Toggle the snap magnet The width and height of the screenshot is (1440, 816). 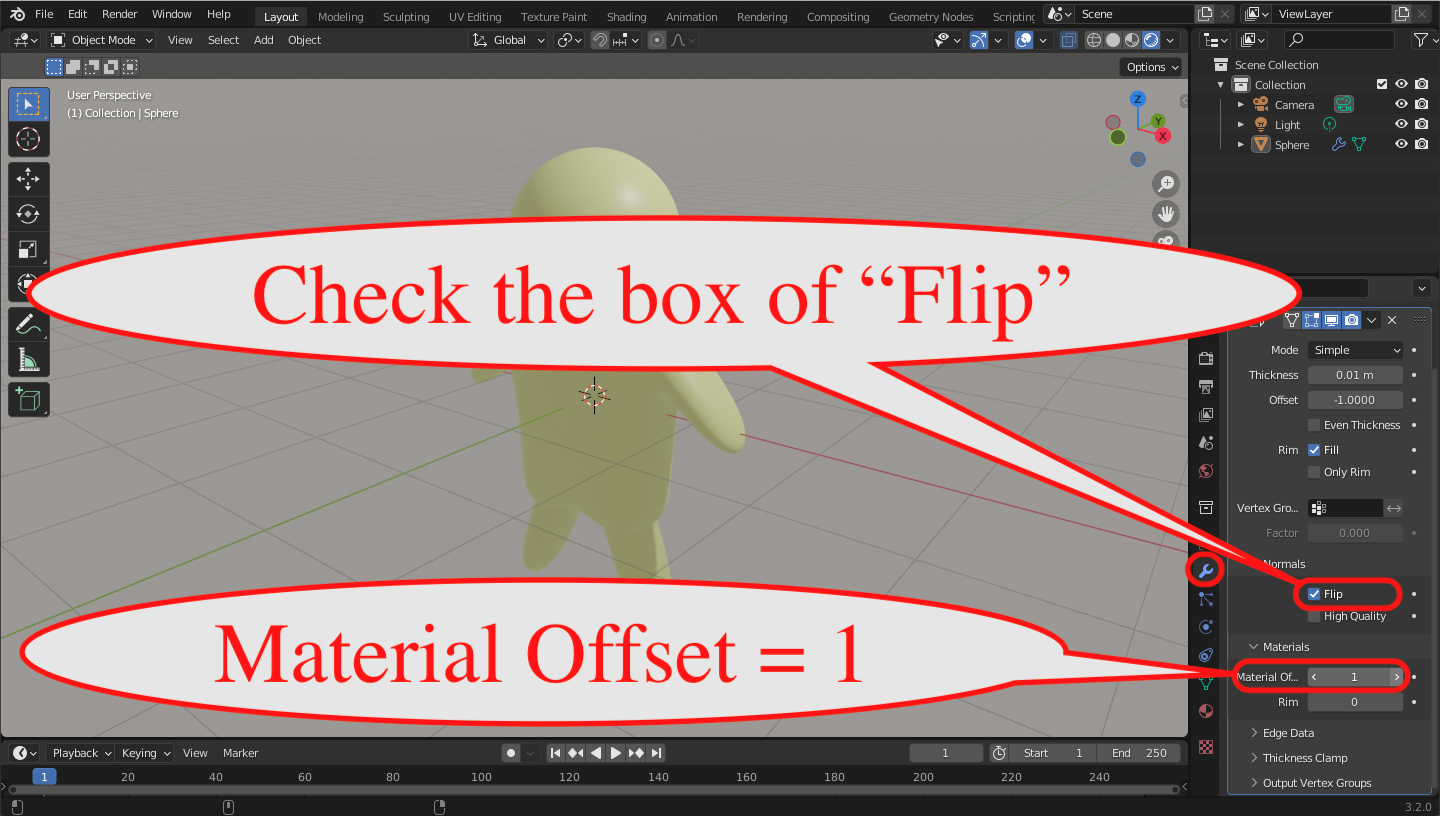click(x=600, y=40)
